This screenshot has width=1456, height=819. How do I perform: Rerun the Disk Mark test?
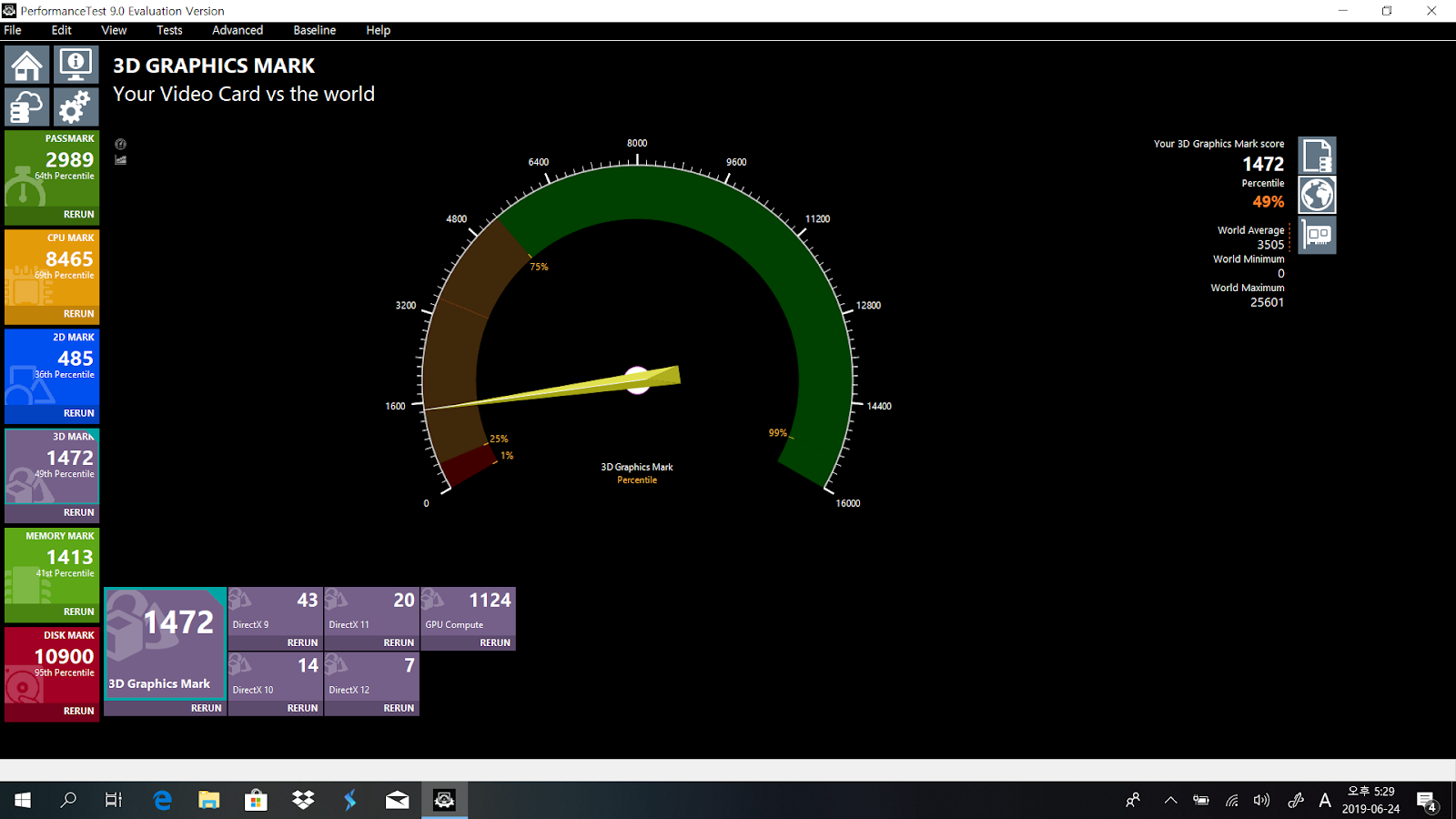[79, 711]
